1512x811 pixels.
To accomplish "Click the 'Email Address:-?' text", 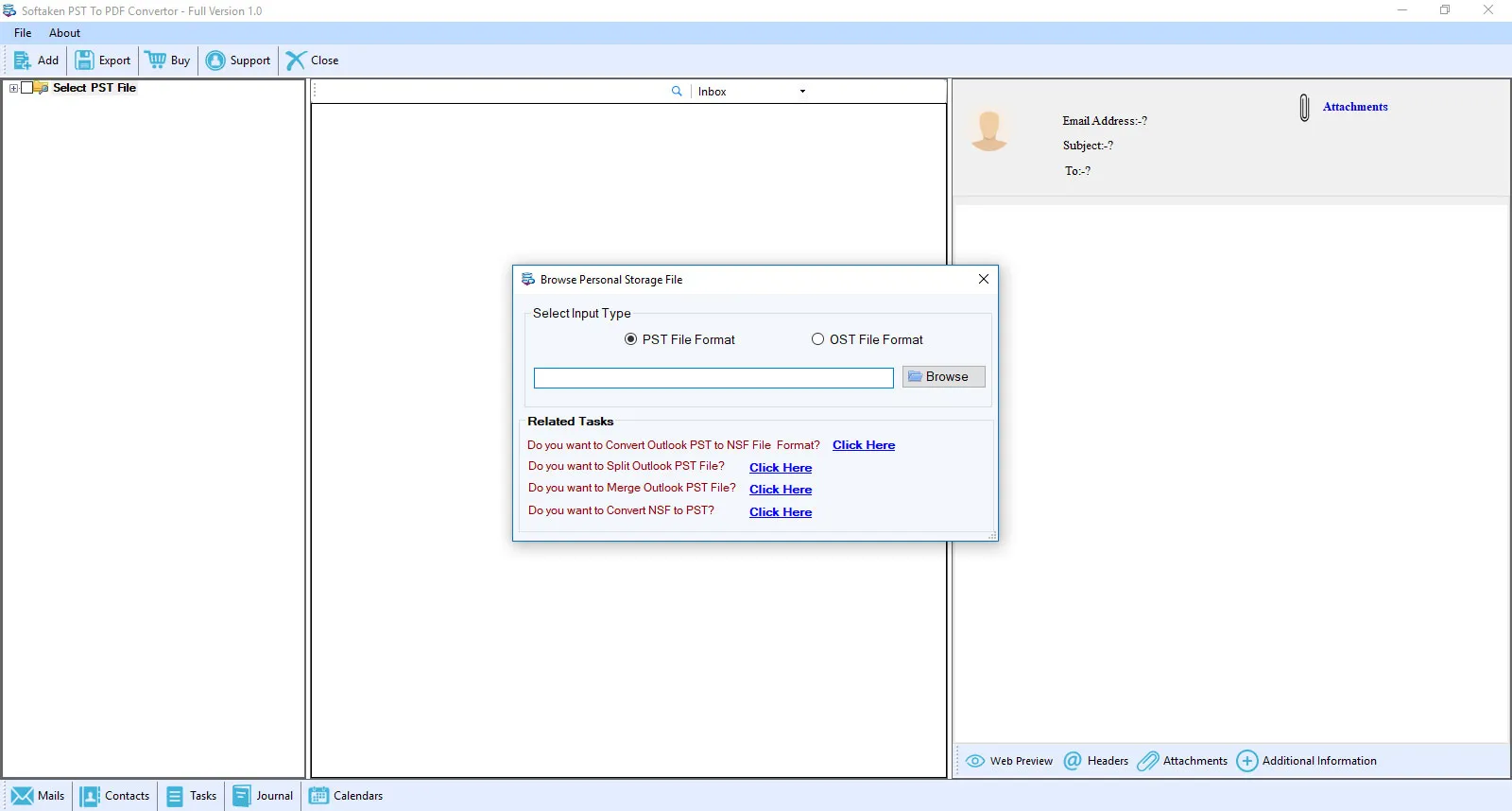I will (1105, 121).
